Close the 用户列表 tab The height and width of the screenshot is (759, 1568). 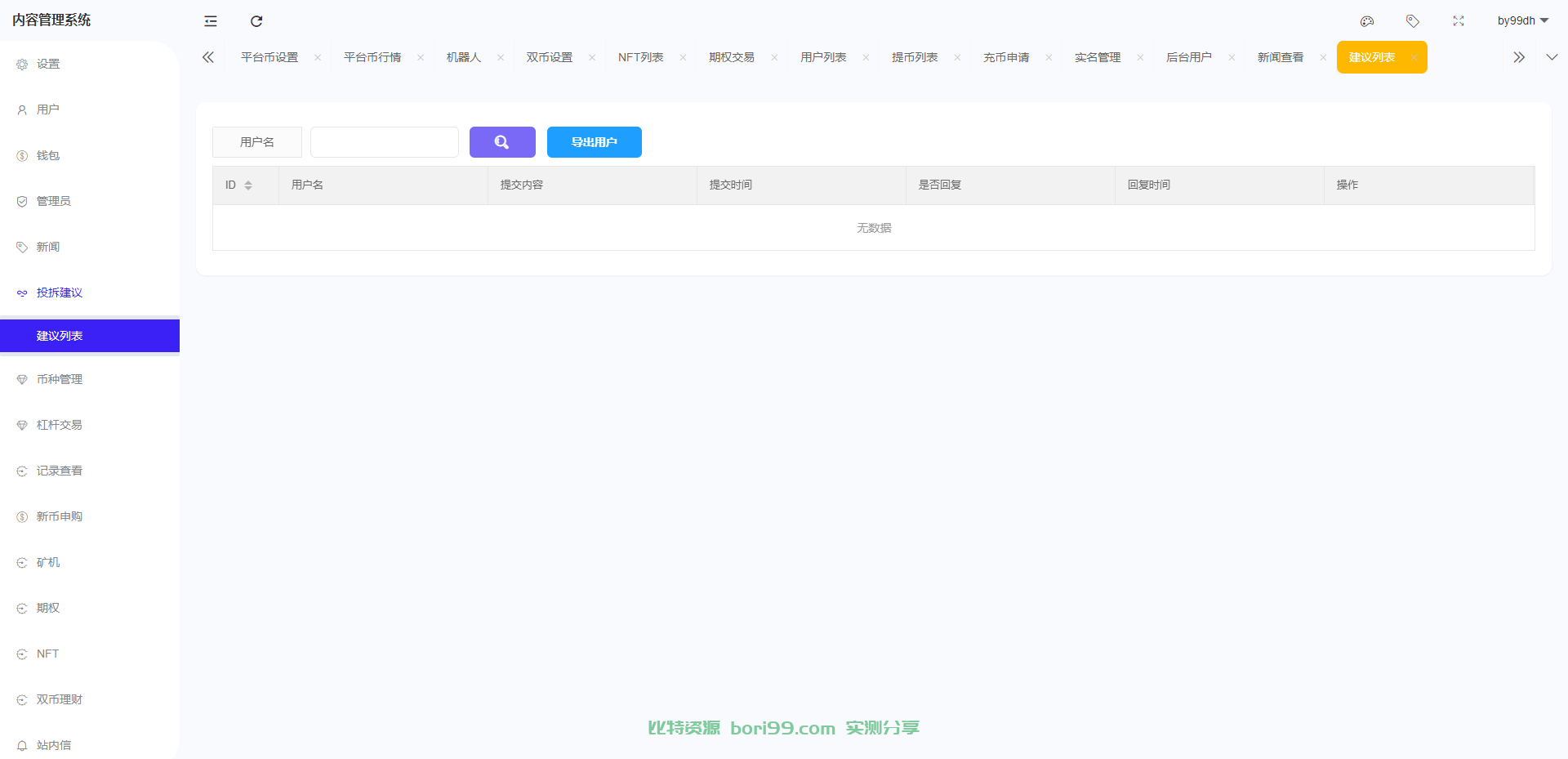coord(866,57)
